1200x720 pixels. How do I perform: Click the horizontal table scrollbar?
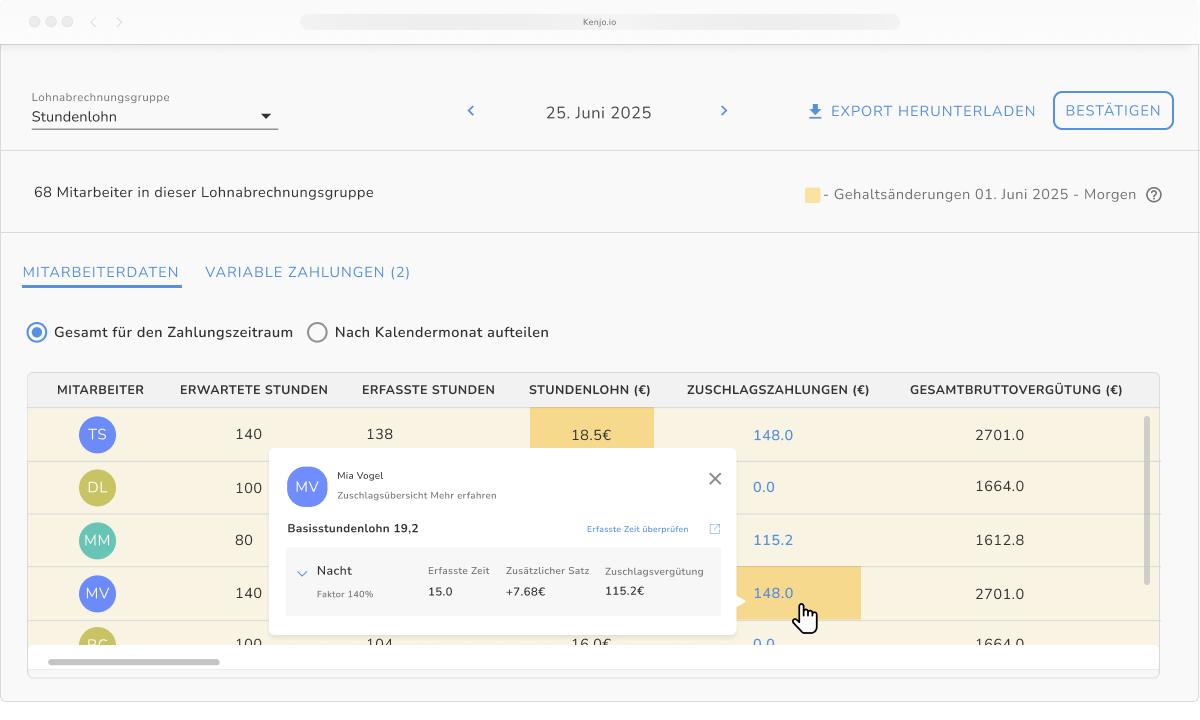(133, 662)
